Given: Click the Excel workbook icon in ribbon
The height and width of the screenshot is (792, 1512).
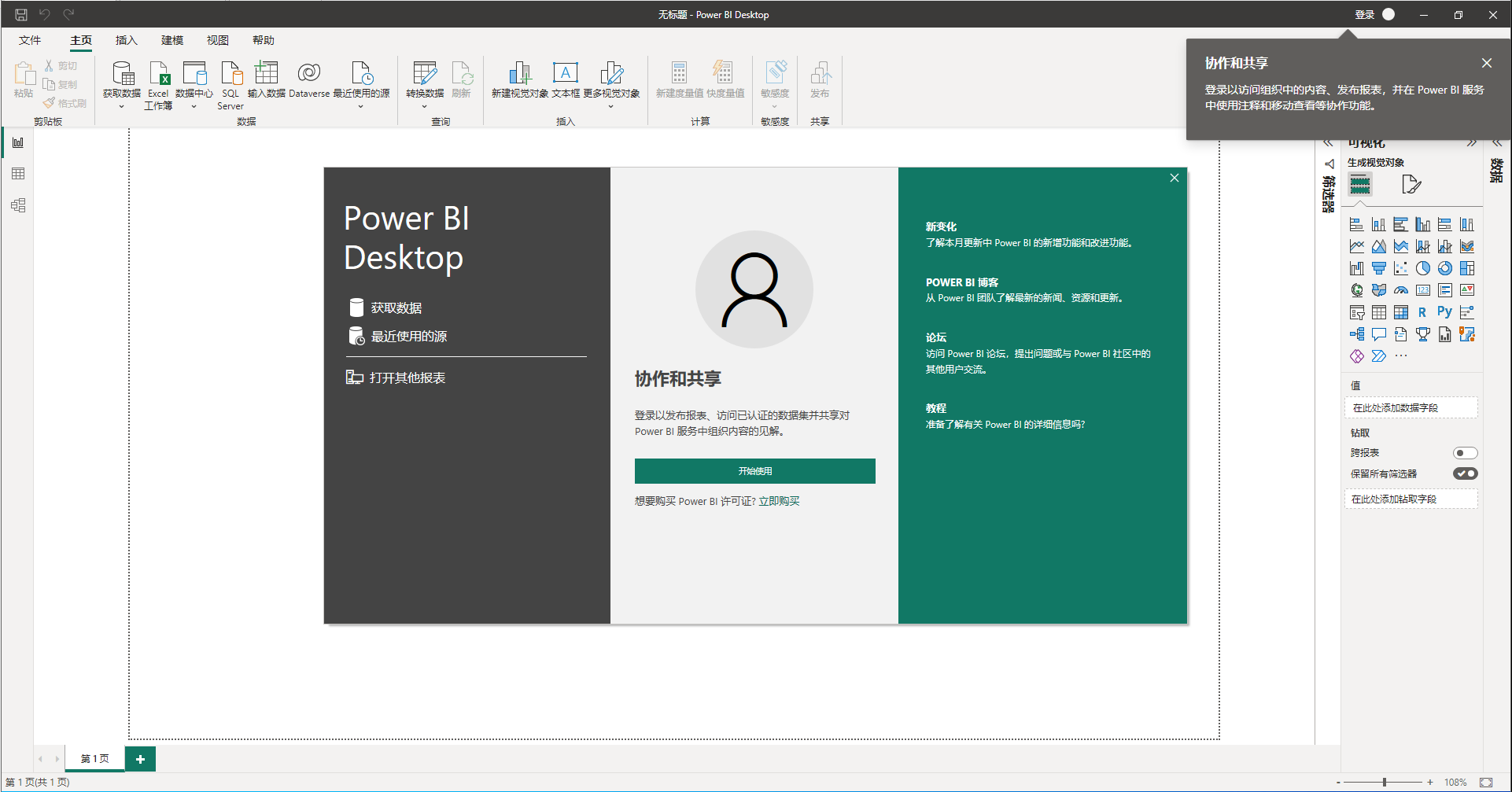Looking at the screenshot, I should 158,74.
